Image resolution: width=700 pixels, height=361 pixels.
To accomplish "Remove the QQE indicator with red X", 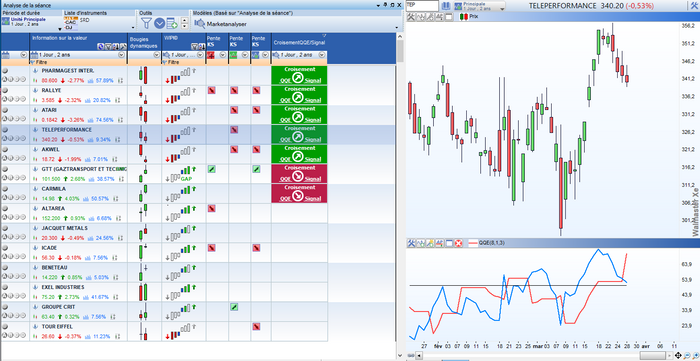I will coord(458,243).
